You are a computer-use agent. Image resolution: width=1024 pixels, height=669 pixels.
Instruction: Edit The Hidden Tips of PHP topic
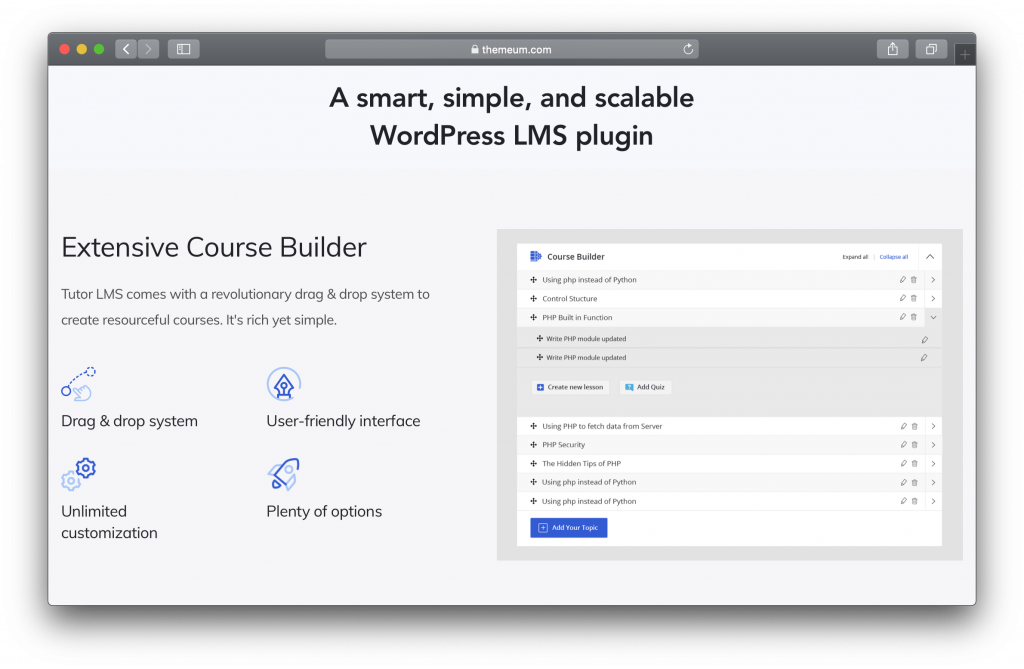(x=903, y=463)
